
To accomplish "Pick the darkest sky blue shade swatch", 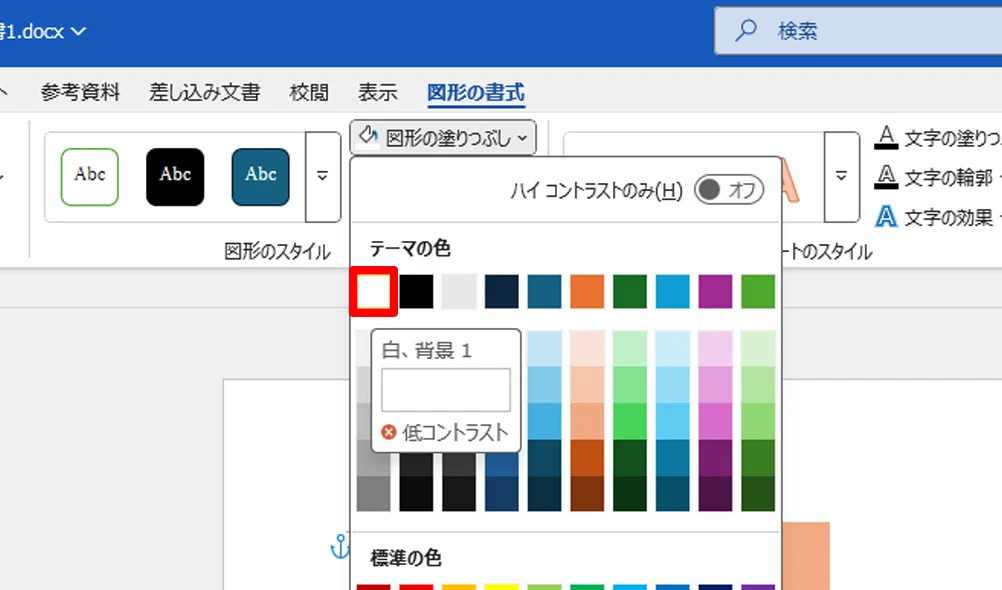I will coord(673,493).
